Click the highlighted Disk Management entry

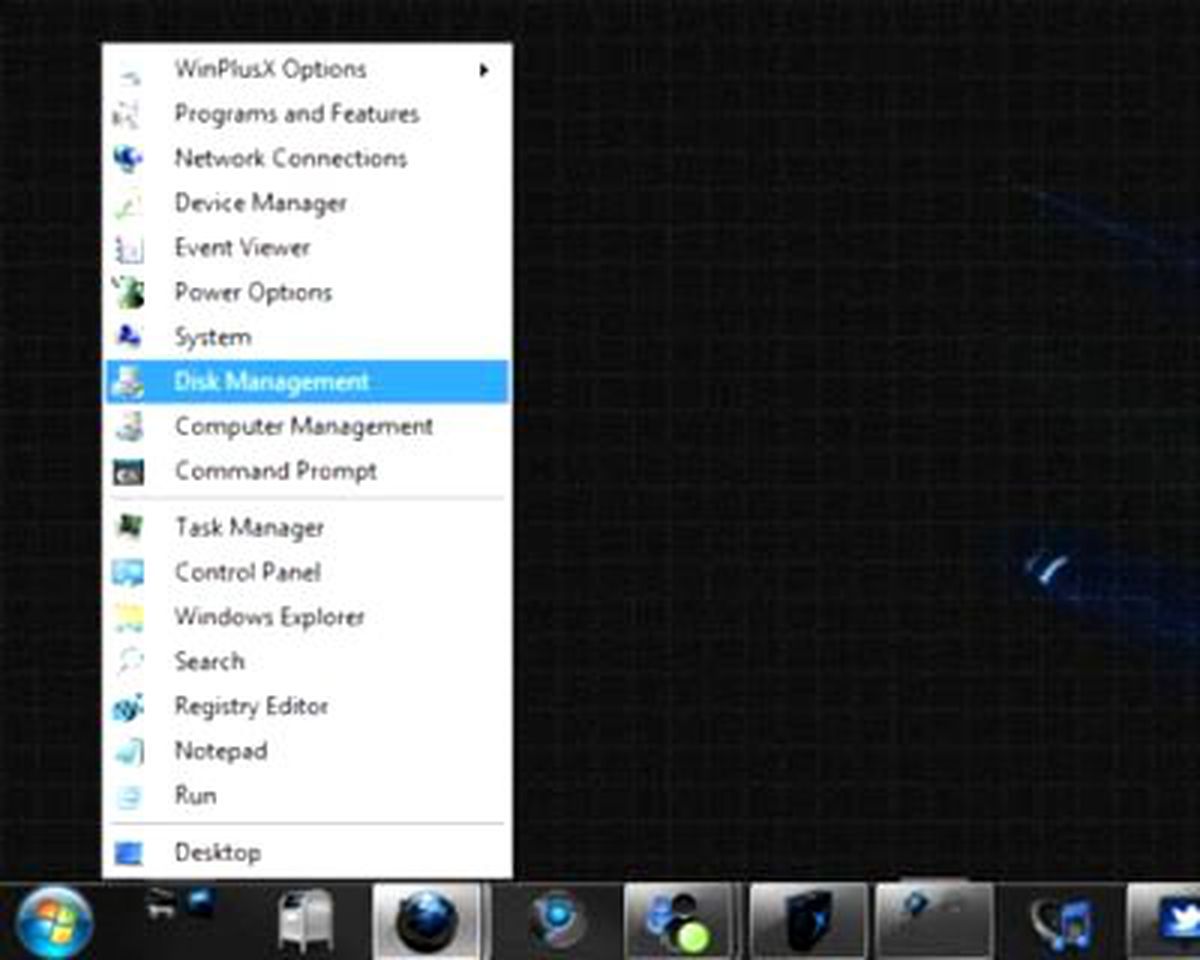307,382
